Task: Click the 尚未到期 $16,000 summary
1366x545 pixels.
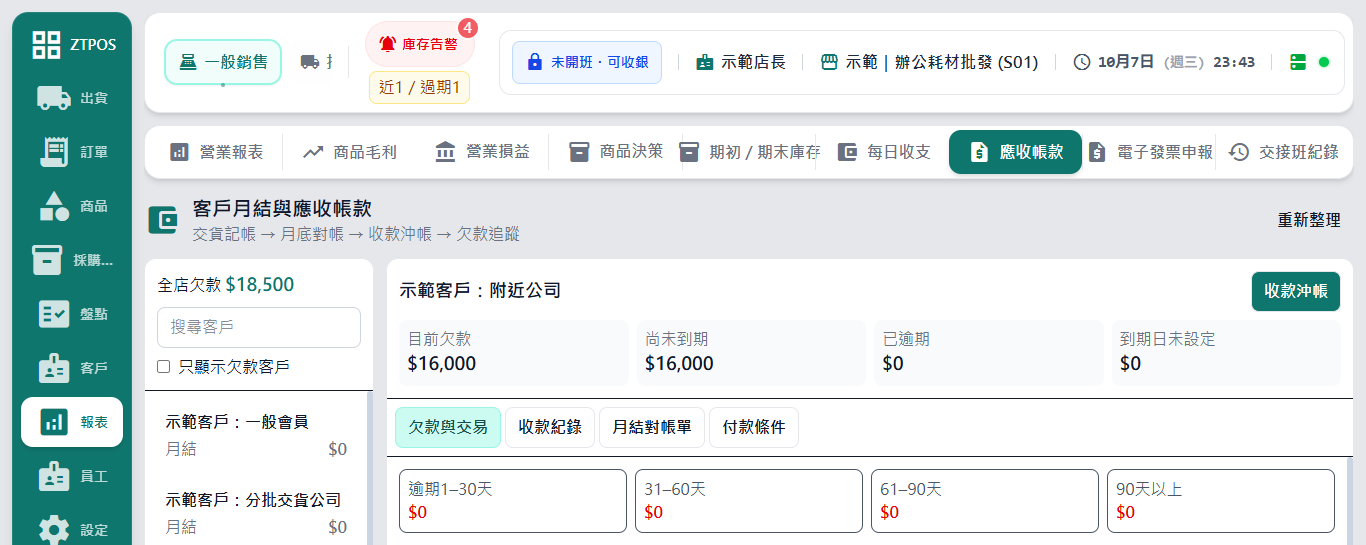Action: tap(751, 352)
